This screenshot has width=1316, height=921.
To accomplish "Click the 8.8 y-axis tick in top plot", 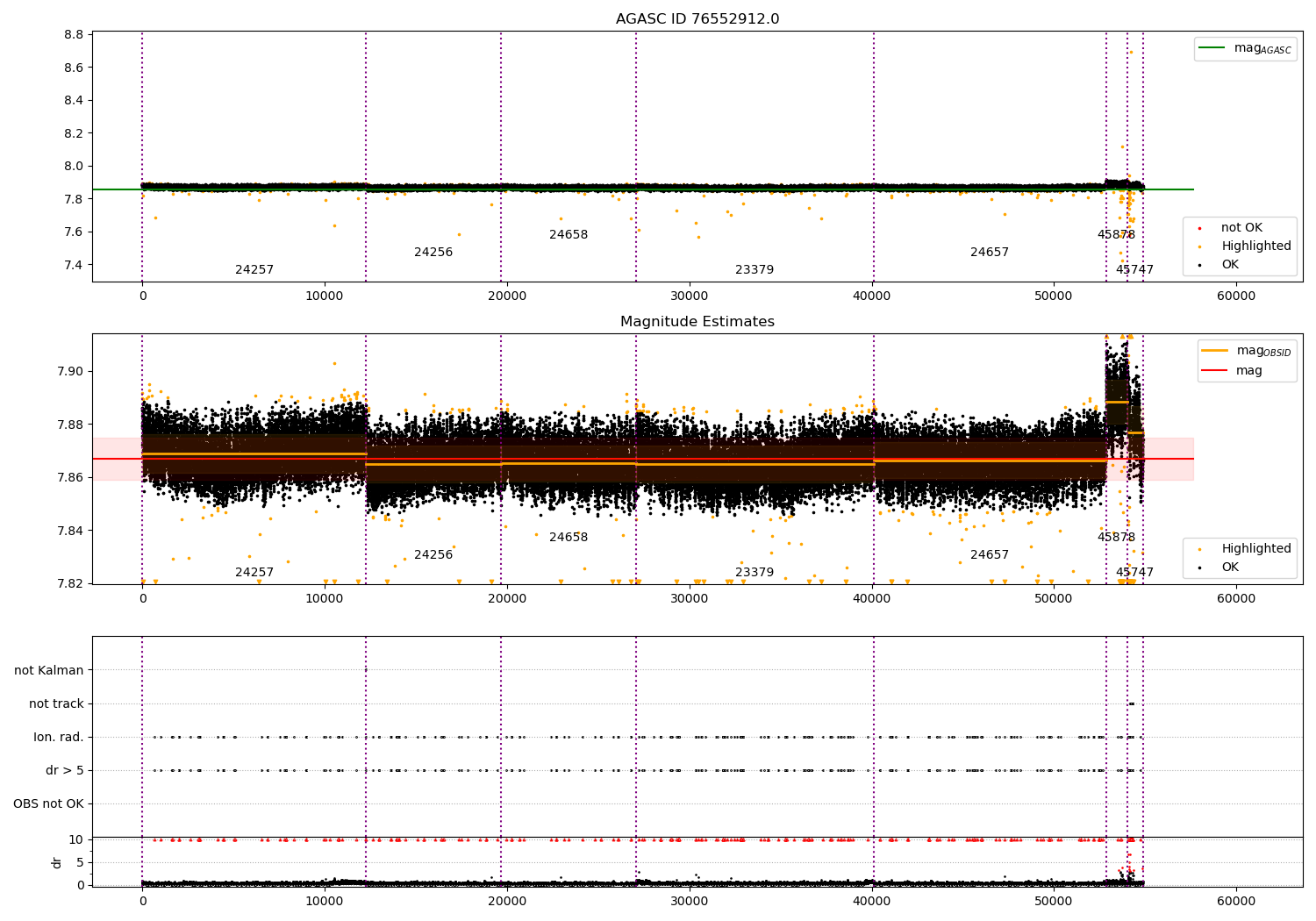I will coord(74,35).
